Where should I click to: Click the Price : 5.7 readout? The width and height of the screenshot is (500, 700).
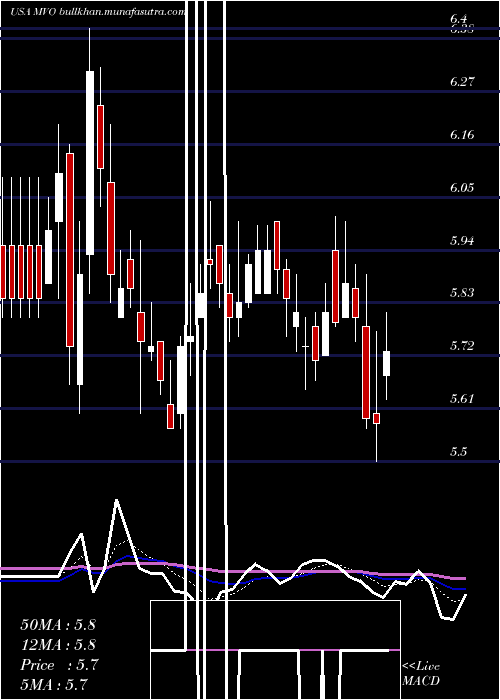point(59,665)
